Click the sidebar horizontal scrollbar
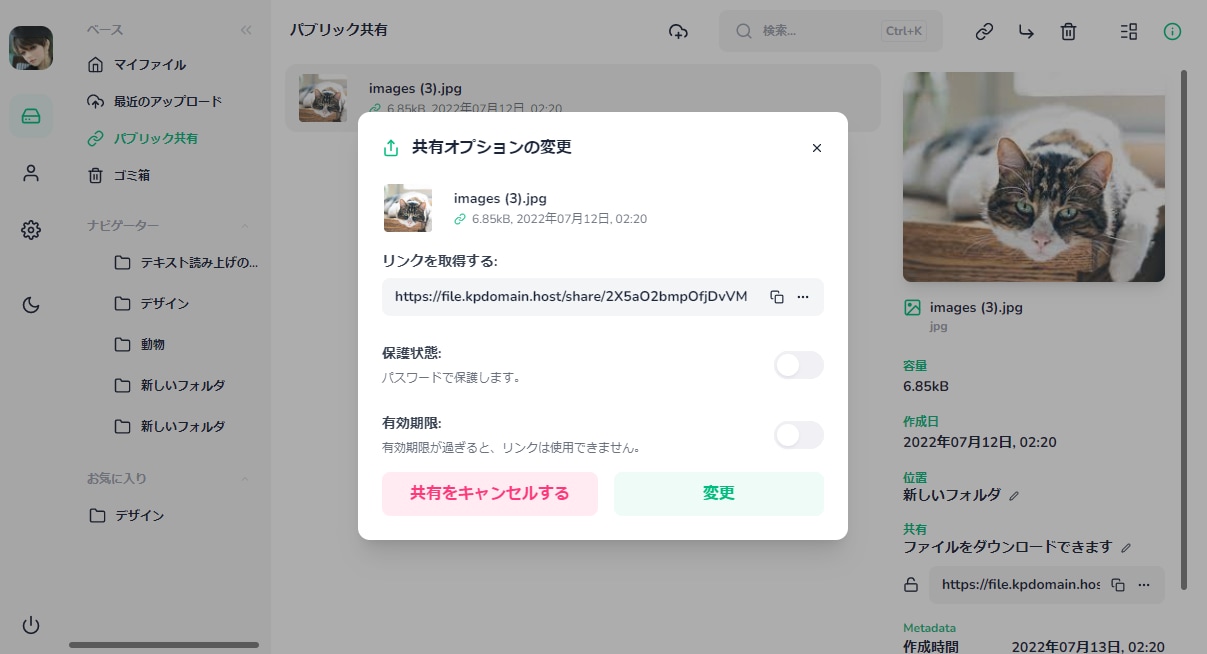Image resolution: width=1207 pixels, height=654 pixels. pyautogui.click(x=164, y=645)
